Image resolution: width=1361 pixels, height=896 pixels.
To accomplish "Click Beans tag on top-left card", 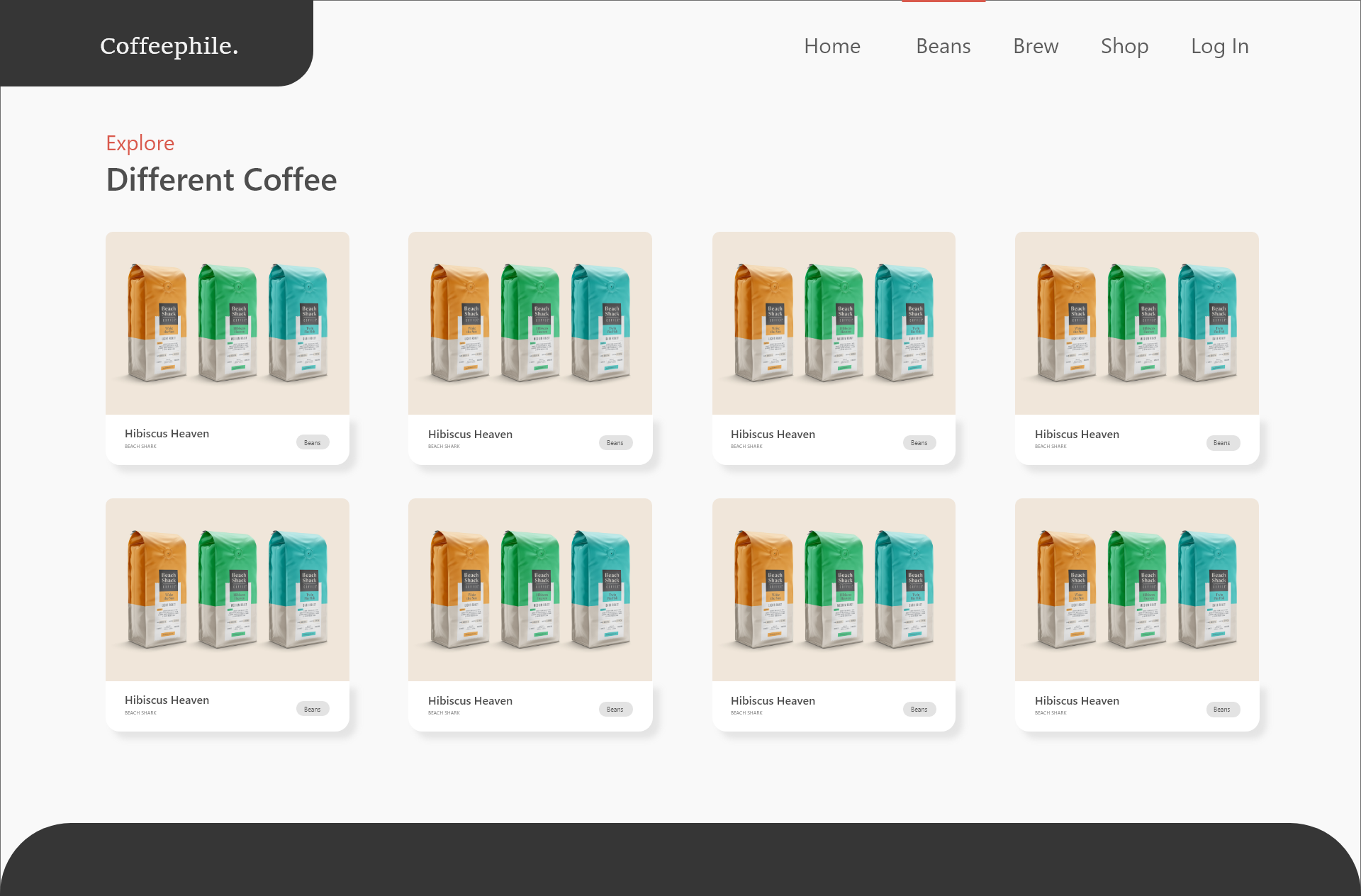I will point(312,442).
